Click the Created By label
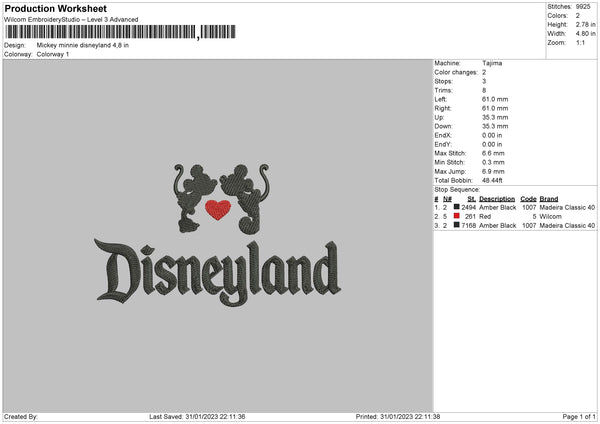The width and height of the screenshot is (600, 424). (x=21, y=417)
